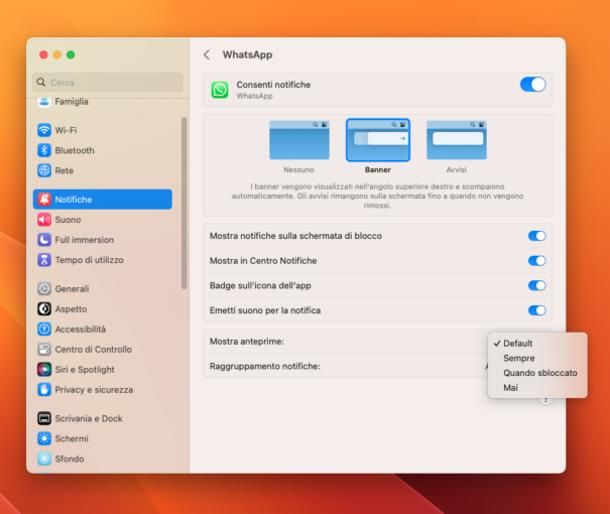
Task: Minimize the settings window
Action: [57, 55]
